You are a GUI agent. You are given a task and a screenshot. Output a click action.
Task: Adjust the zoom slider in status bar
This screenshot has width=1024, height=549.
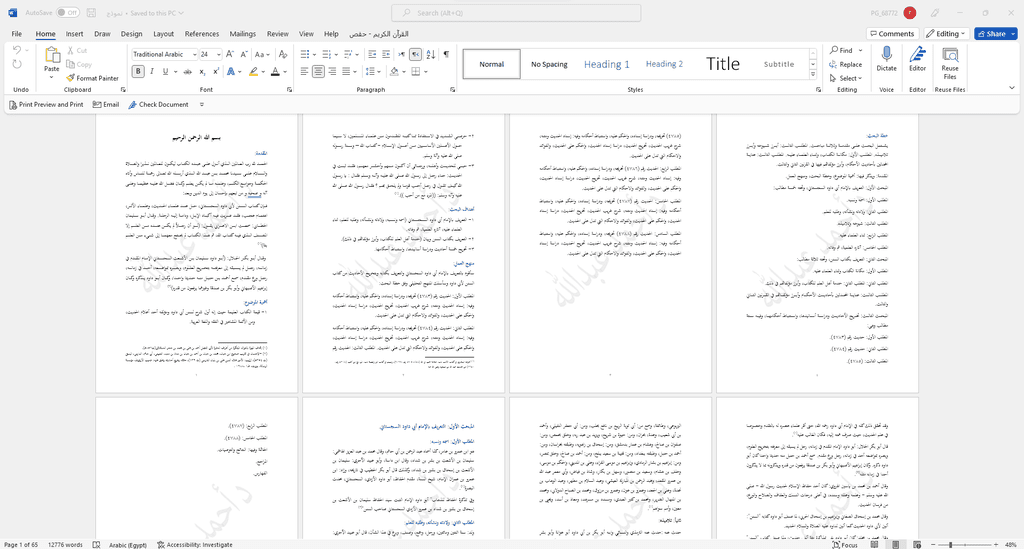pos(963,544)
